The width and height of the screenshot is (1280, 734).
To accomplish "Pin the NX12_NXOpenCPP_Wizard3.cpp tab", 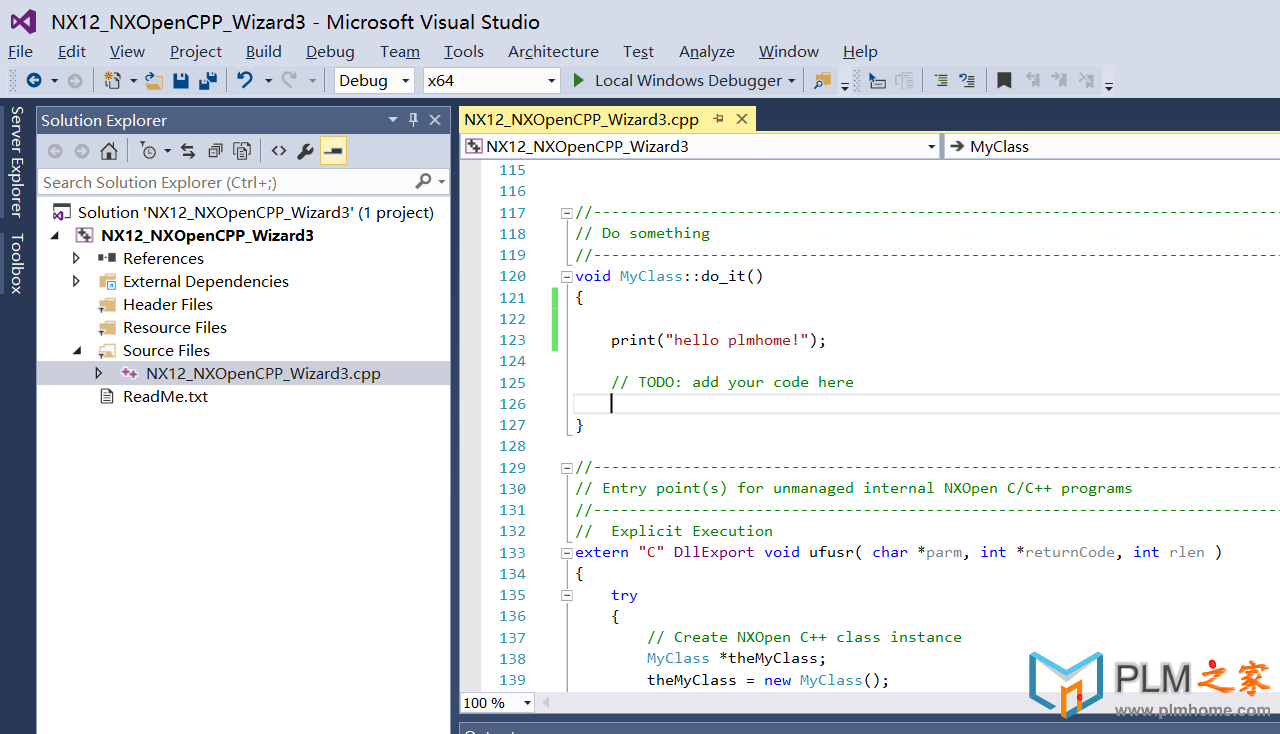I will click(x=718, y=119).
